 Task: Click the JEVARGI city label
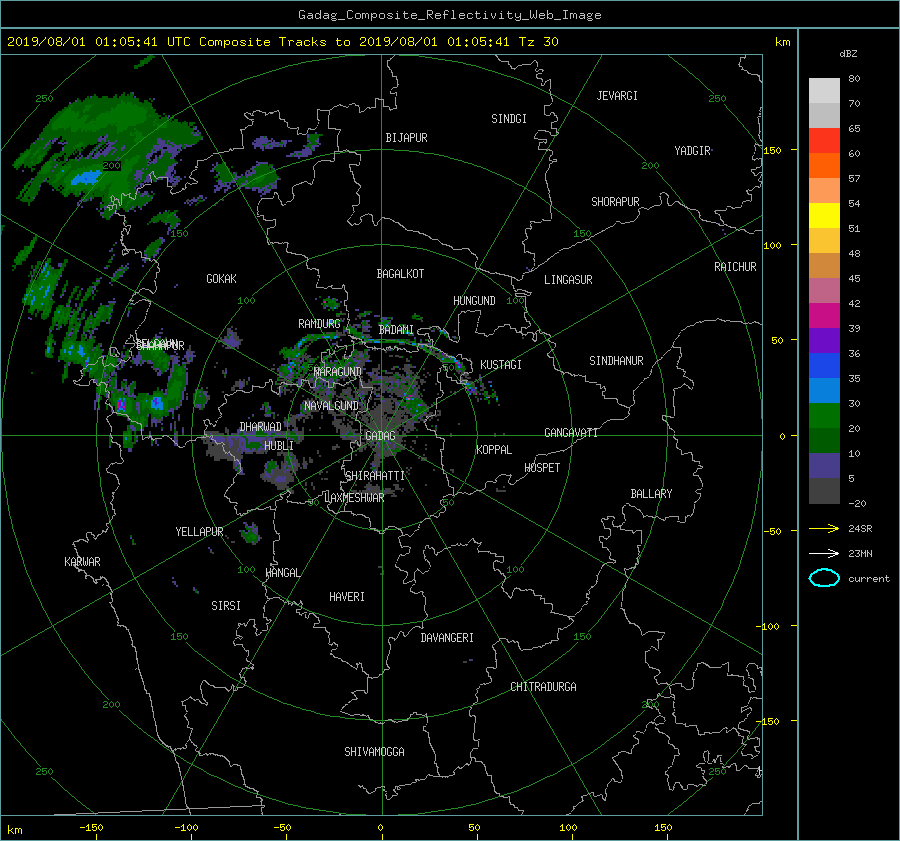tap(617, 96)
